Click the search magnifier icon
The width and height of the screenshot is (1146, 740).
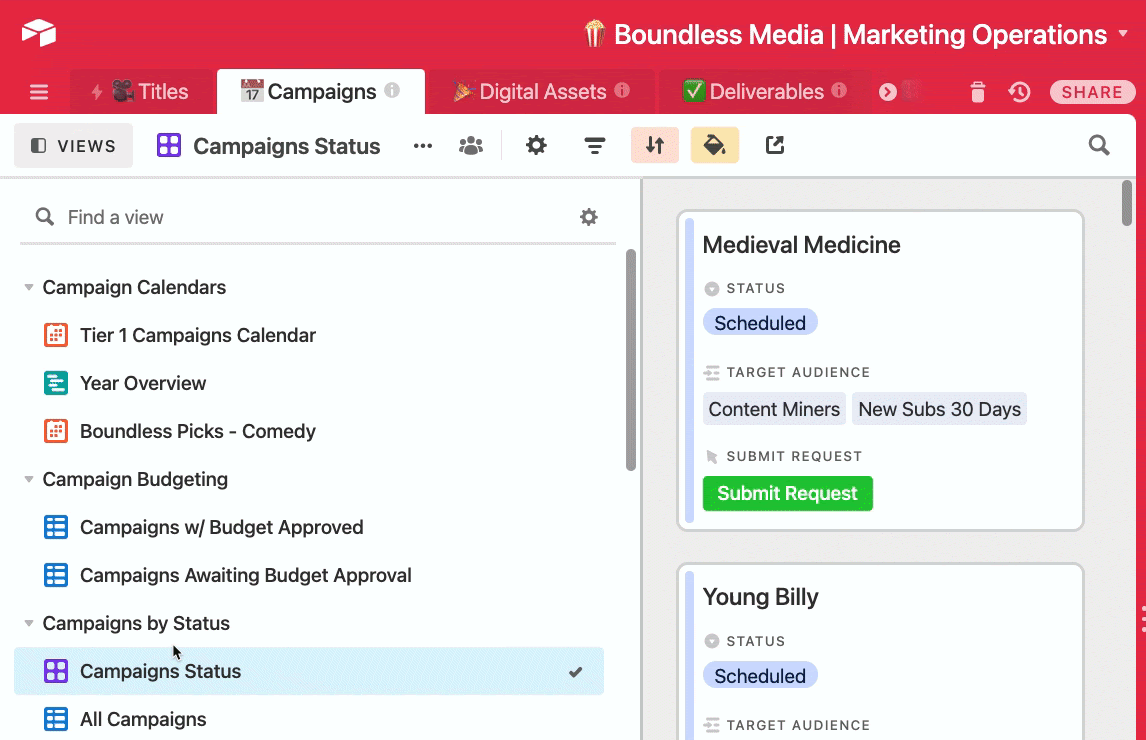(1099, 146)
